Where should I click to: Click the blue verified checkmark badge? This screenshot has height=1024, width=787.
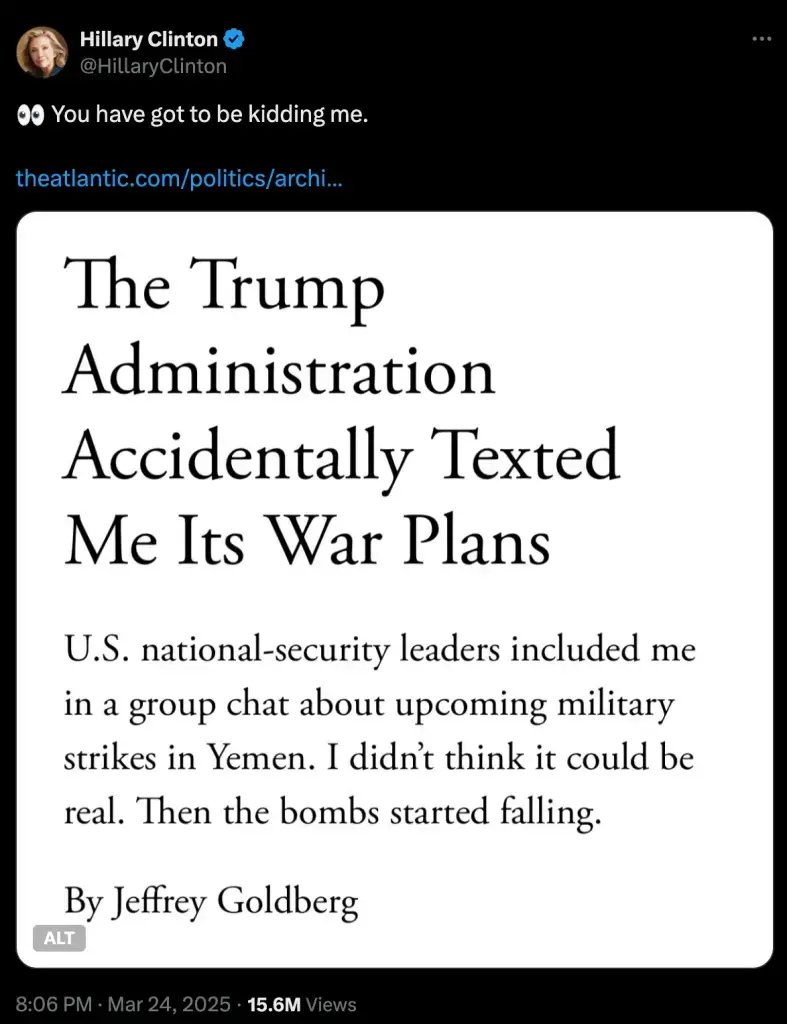[235, 40]
